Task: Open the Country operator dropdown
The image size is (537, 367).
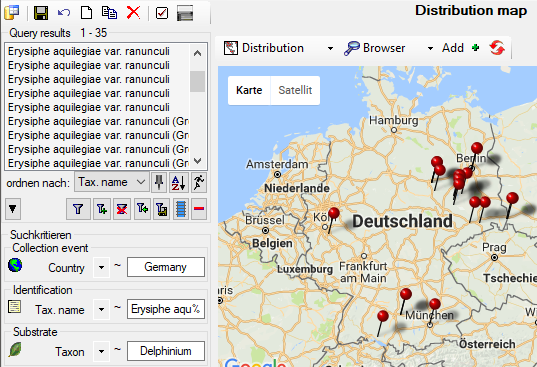Action: pyautogui.click(x=101, y=267)
